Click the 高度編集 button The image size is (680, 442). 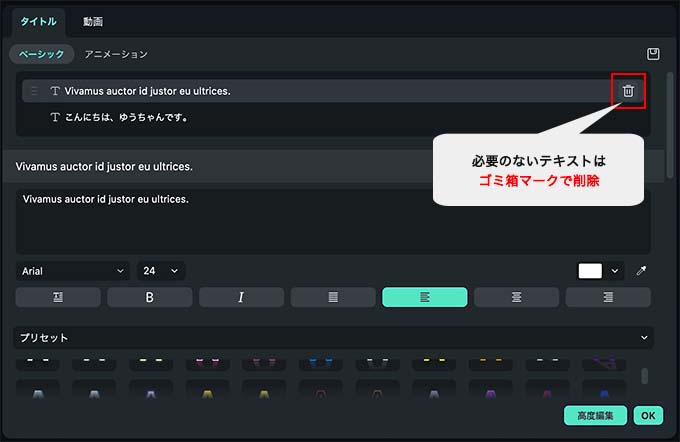pos(595,416)
